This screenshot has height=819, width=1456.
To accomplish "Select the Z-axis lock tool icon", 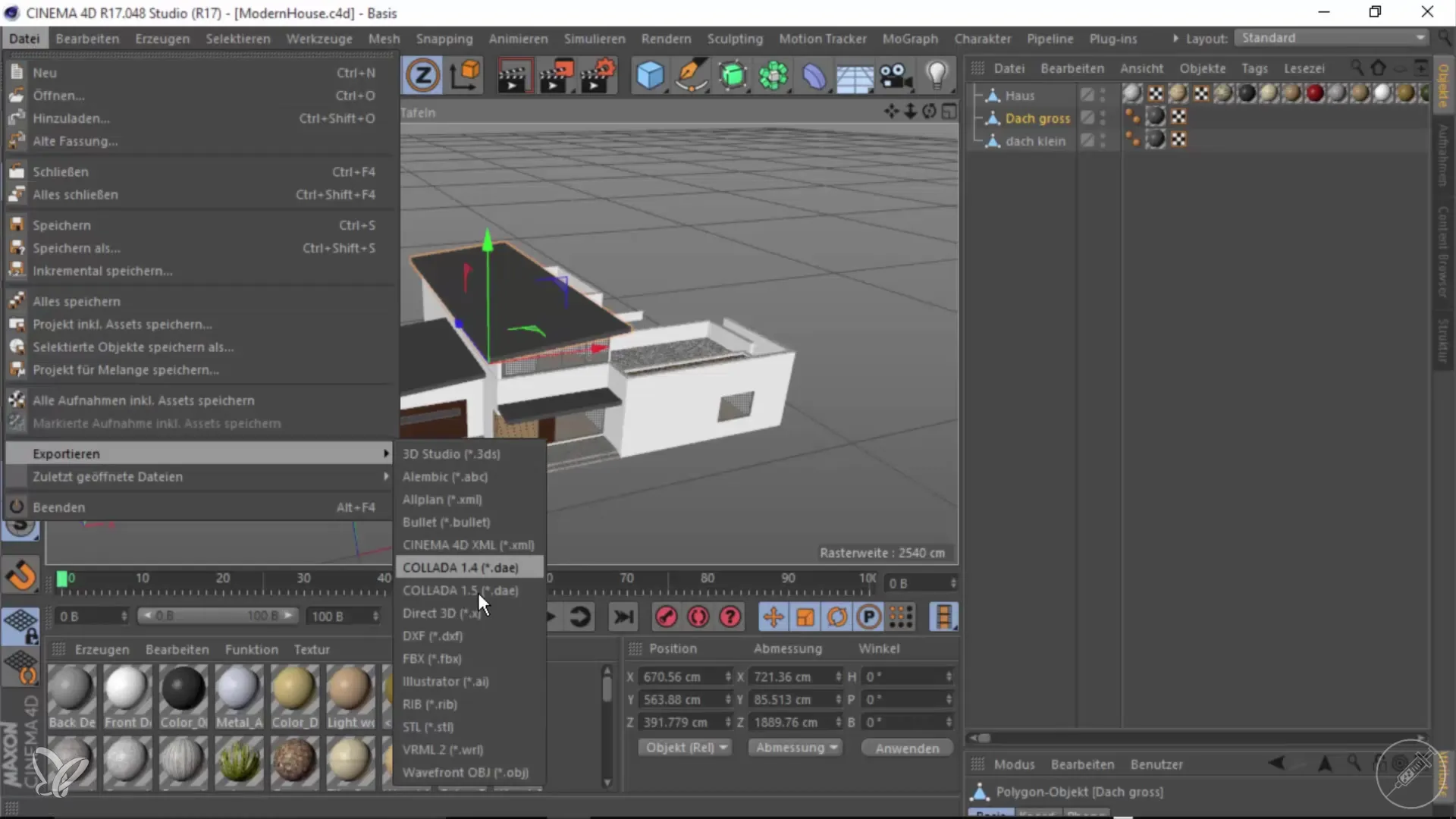I will (x=422, y=76).
